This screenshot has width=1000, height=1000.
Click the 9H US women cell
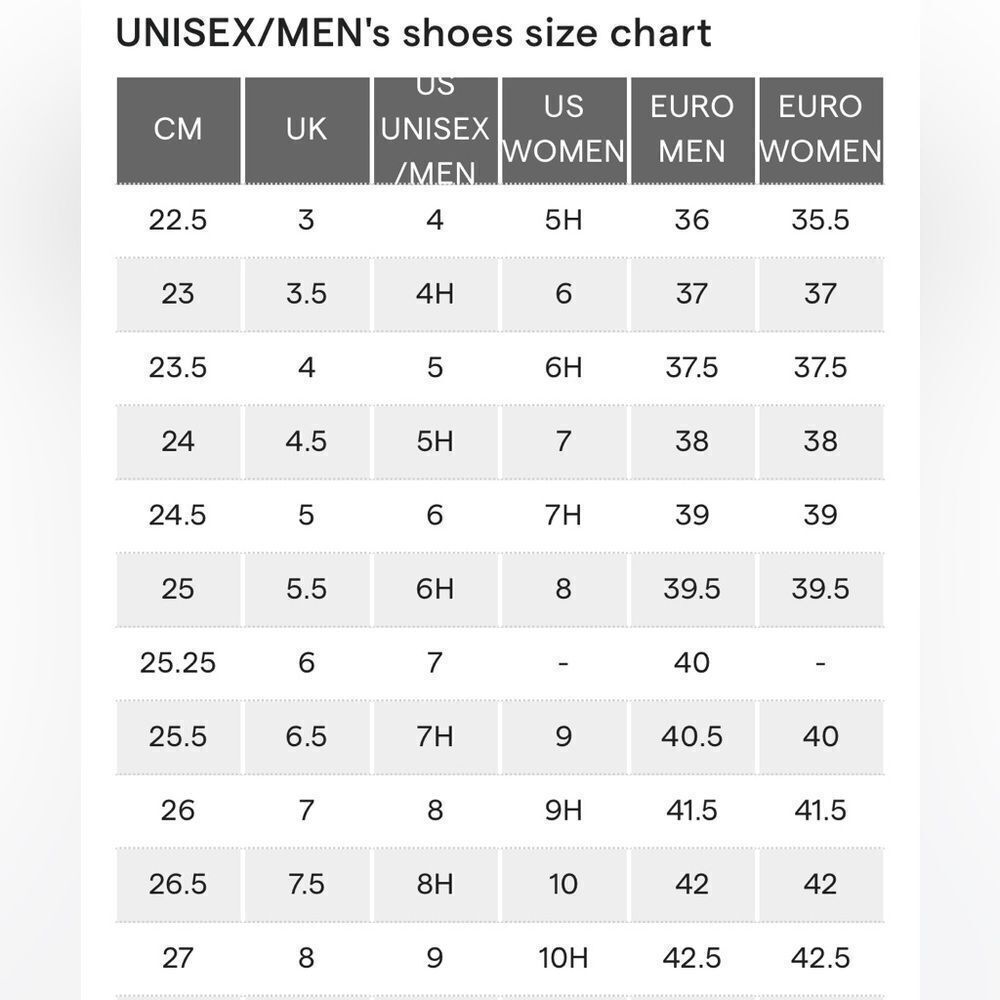click(564, 811)
